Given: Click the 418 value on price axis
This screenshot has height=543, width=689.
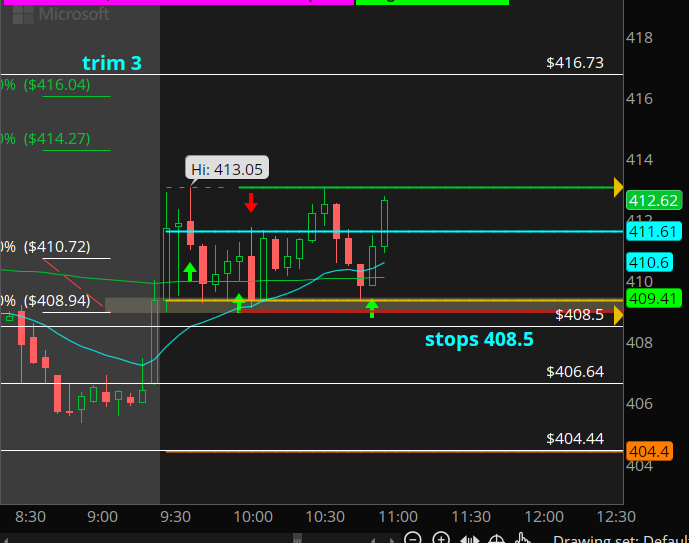Looking at the screenshot, I should [639, 38].
